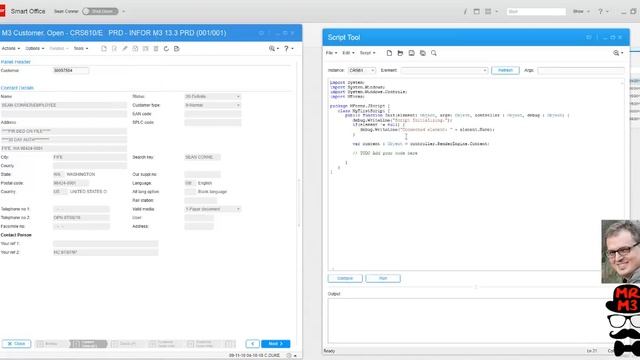Click the Customer number field
The image size is (640, 360).
click(x=71, y=71)
